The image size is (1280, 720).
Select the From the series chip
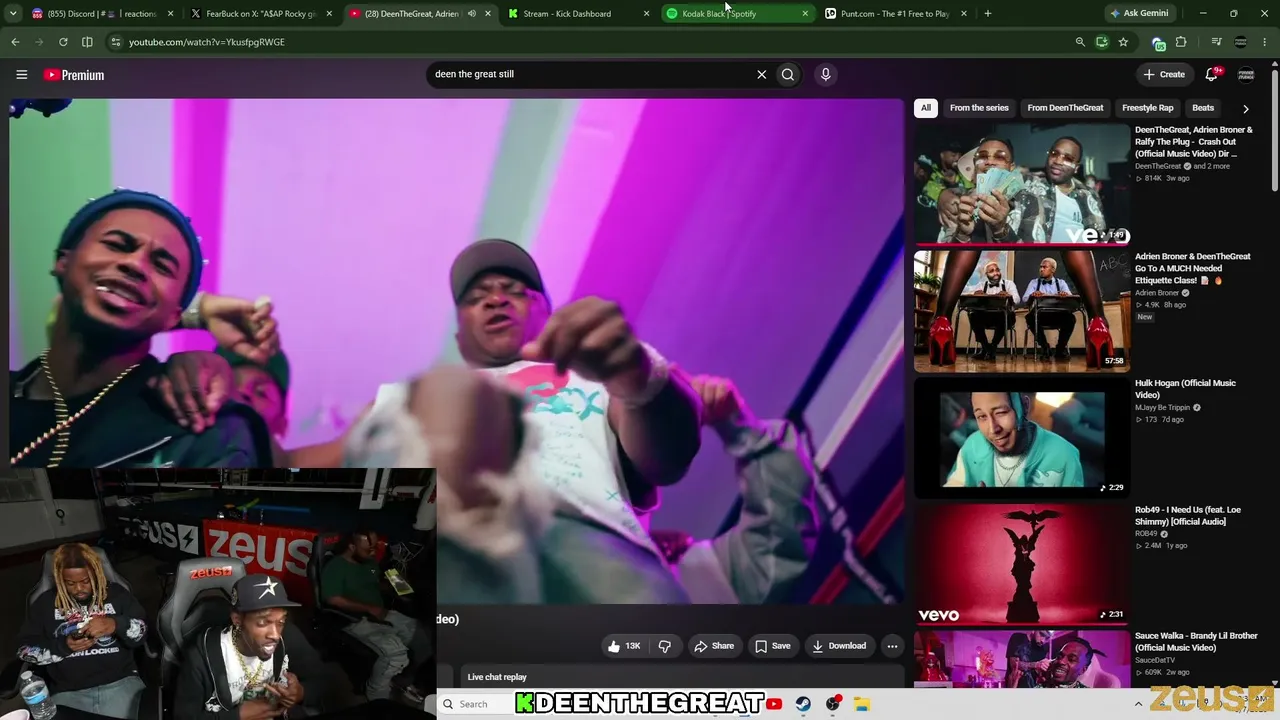979,108
